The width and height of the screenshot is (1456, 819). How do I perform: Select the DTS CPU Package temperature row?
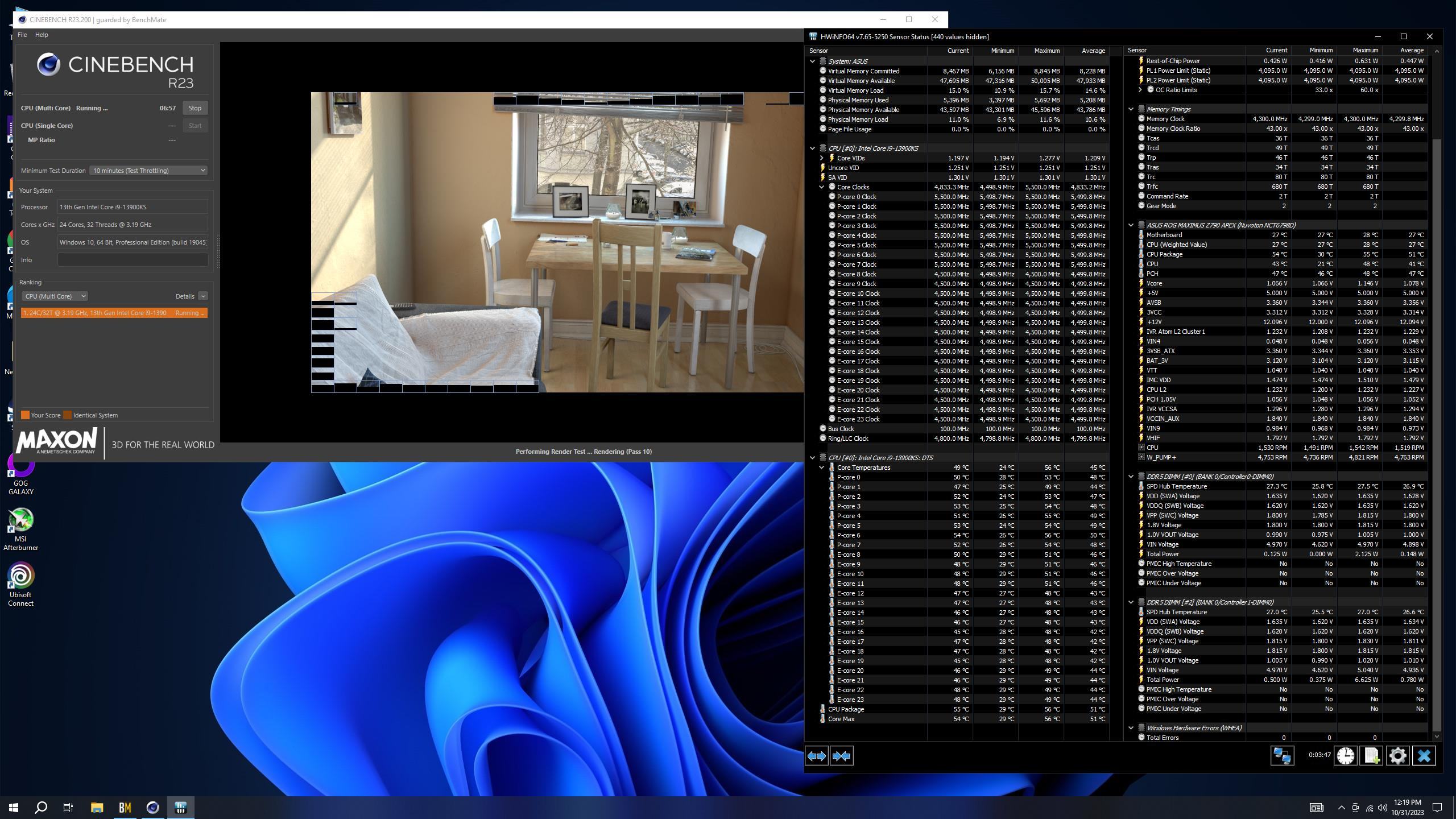click(958, 709)
